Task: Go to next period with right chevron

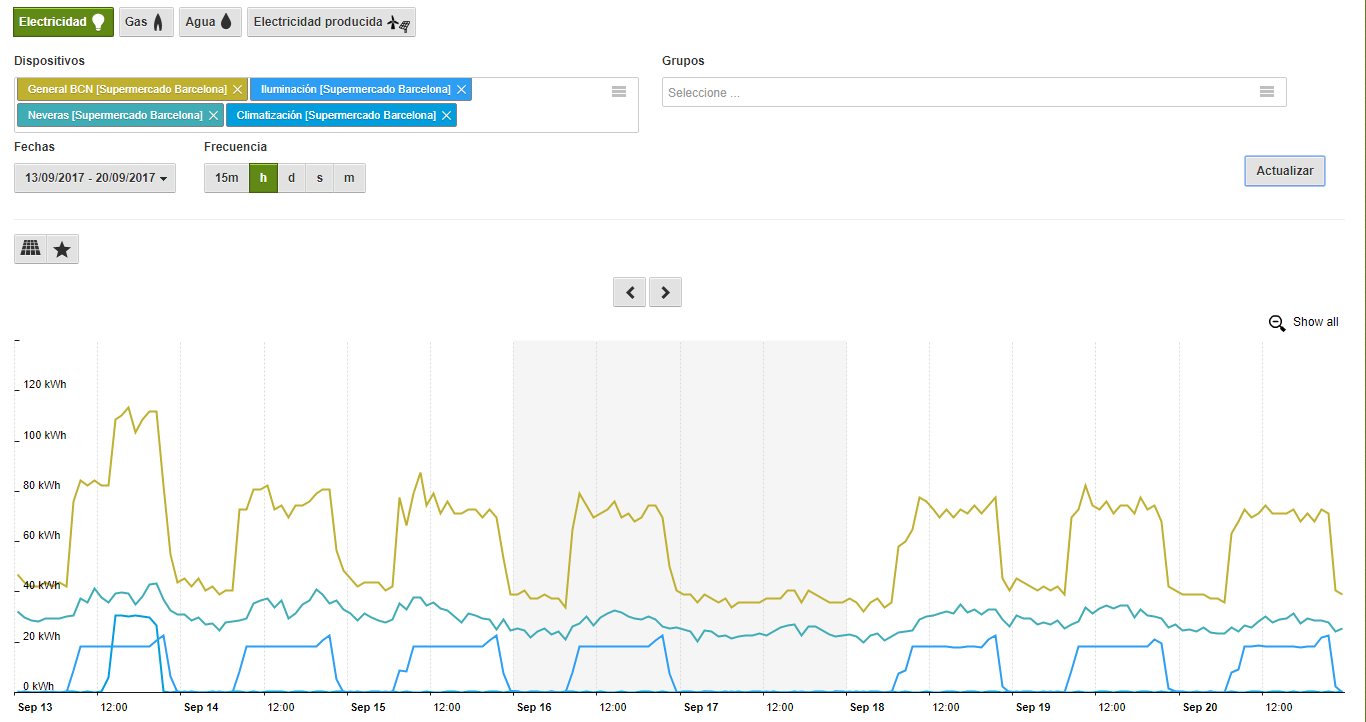Action: click(x=665, y=292)
